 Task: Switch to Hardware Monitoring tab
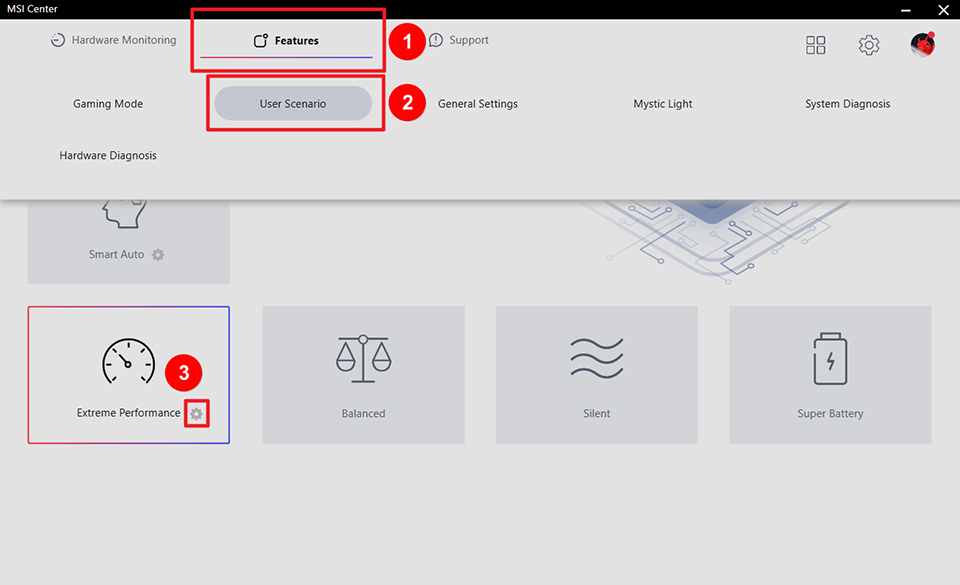coord(113,41)
